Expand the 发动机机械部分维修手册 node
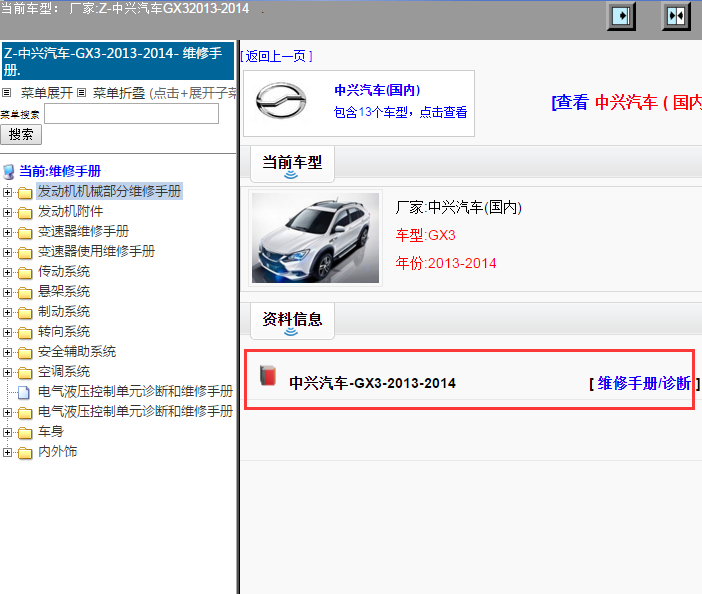The width and height of the screenshot is (702, 594). tap(7, 192)
